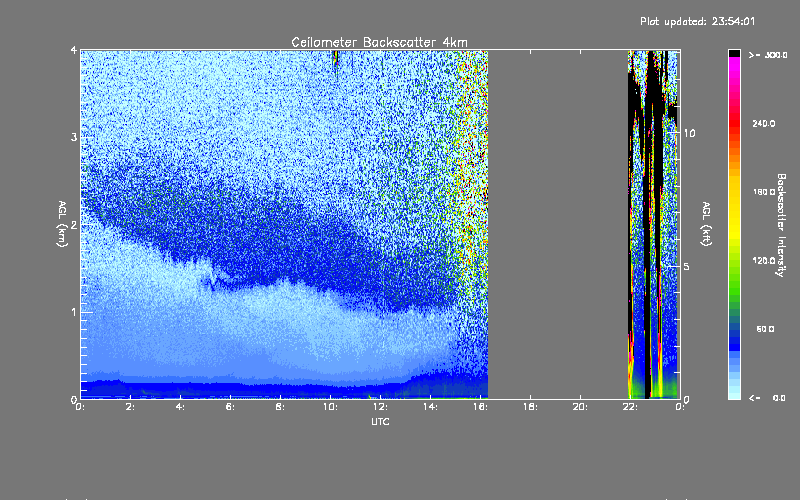The image size is (800, 500).
Task: Click the '4' km tick label on left axis
Action: 74,51
